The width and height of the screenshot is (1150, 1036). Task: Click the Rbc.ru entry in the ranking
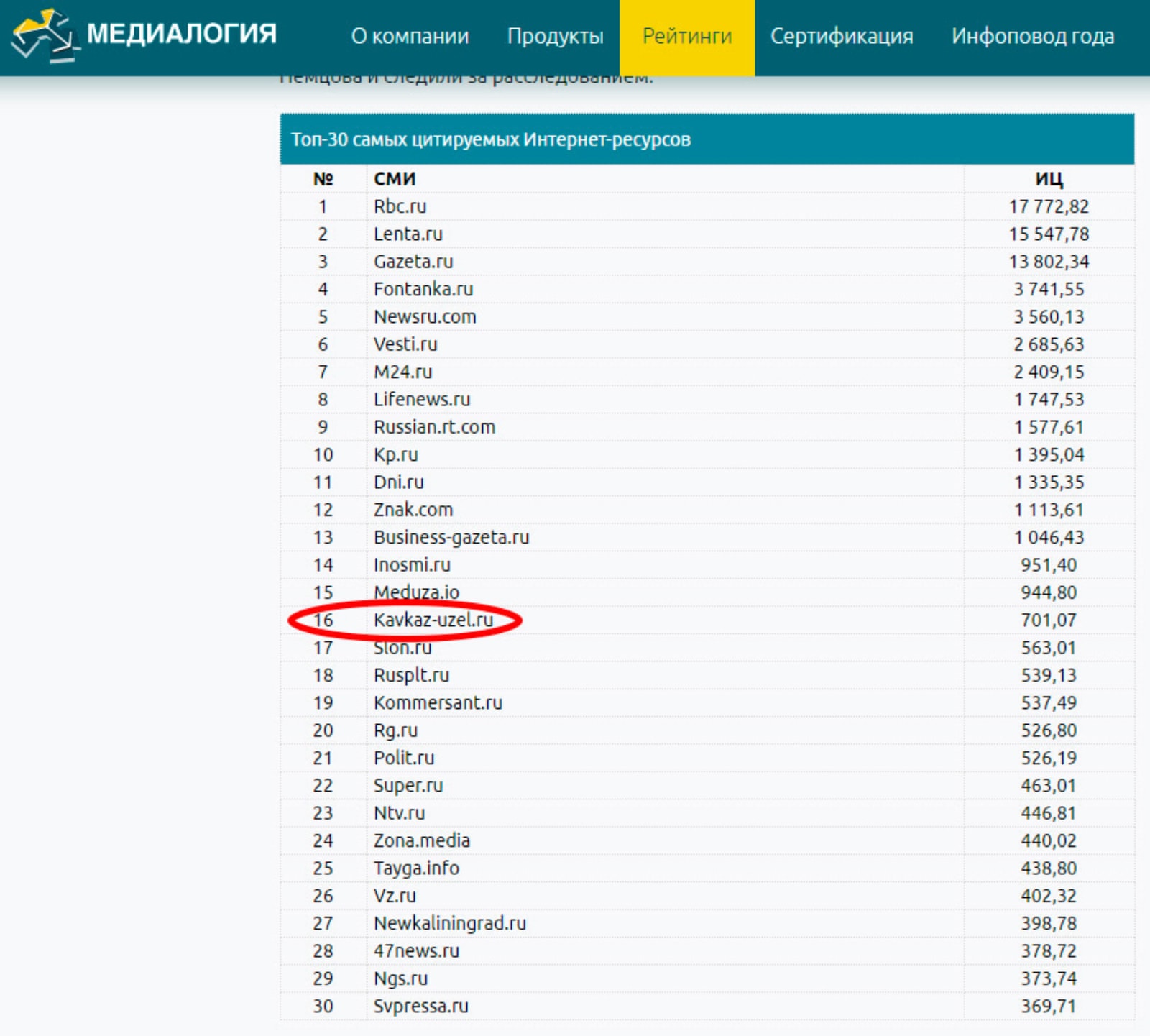tap(400, 206)
